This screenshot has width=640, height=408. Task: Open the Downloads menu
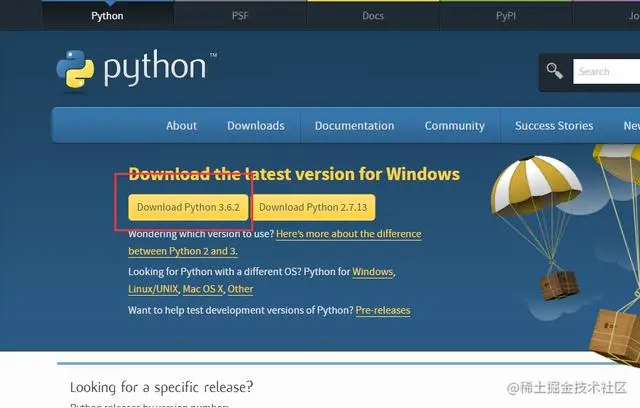point(256,126)
